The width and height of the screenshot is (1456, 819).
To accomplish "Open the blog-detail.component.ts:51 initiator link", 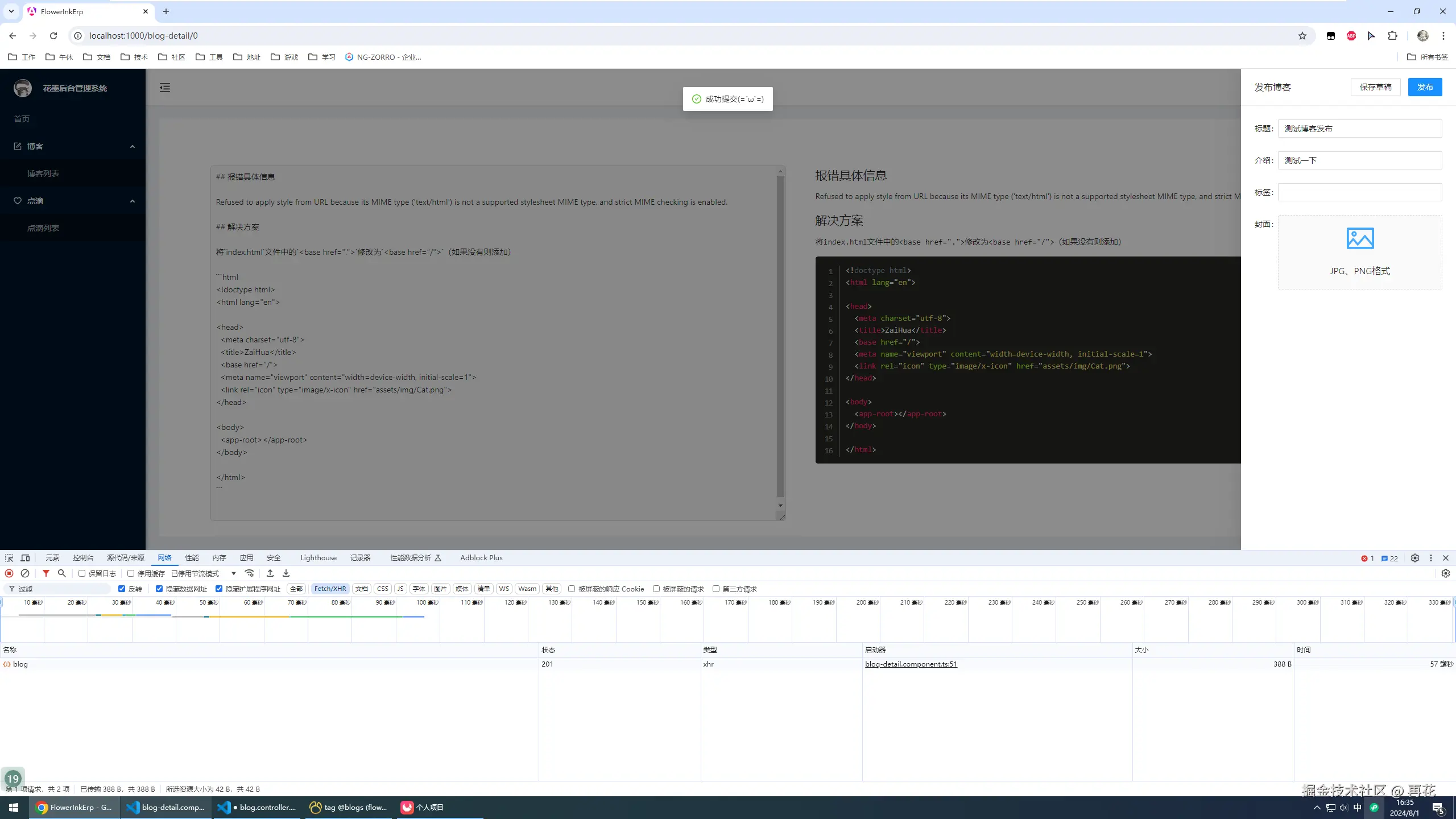I will [x=911, y=664].
